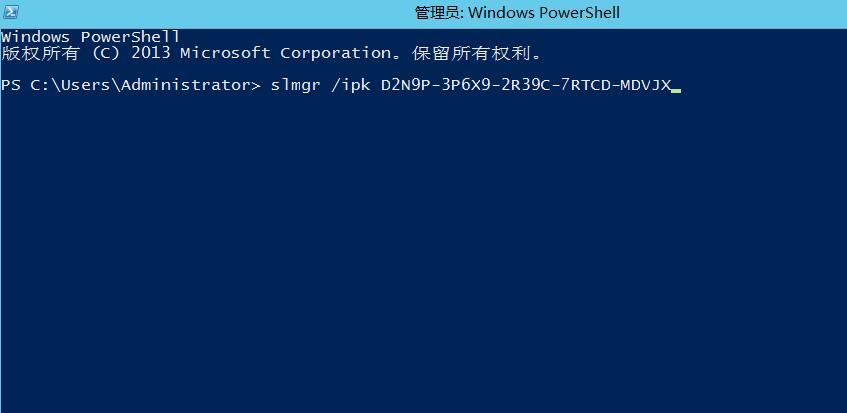847x413 pixels.
Task: Open the PowerShell window system menu icon
Action: 10,11
